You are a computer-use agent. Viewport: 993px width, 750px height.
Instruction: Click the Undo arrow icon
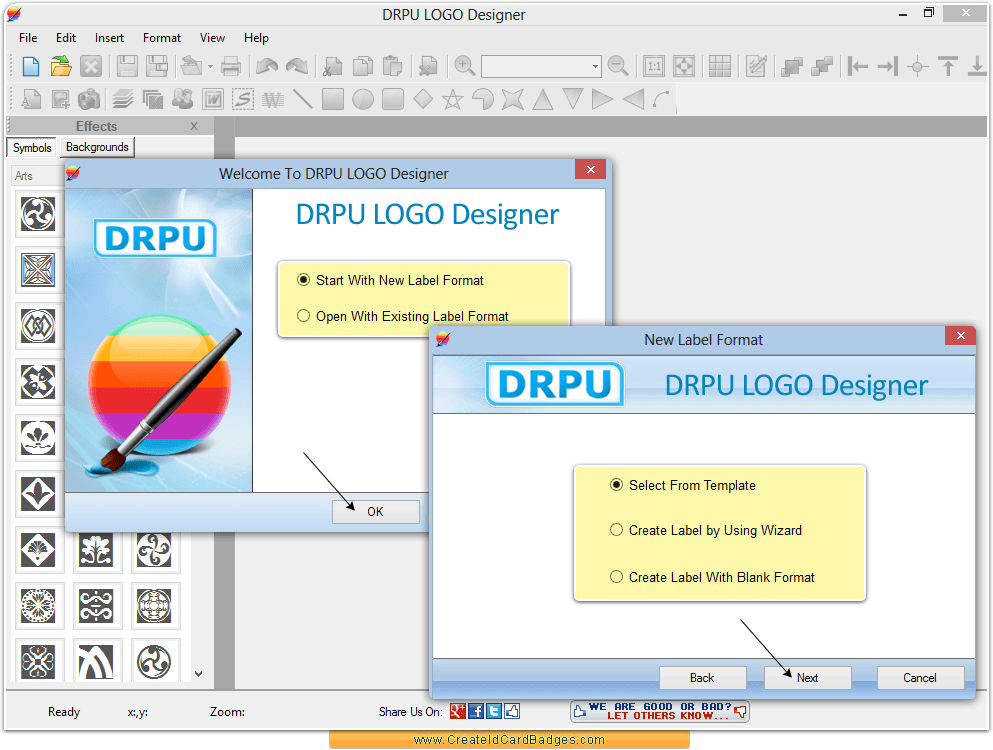[x=267, y=66]
